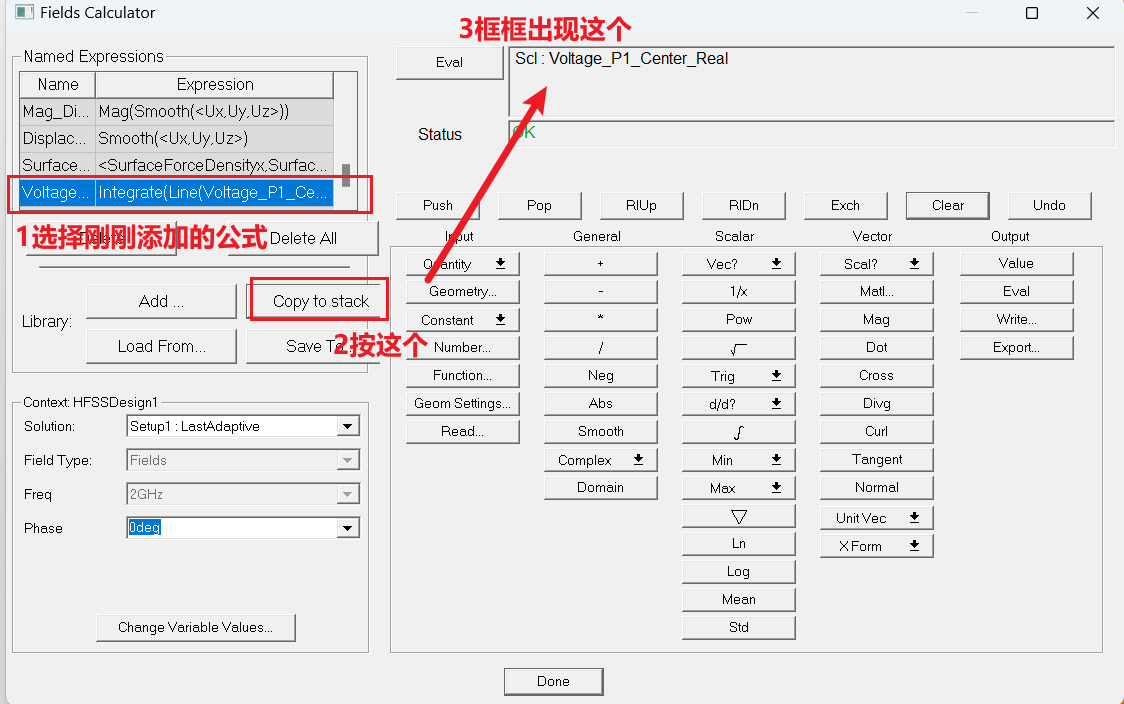Image resolution: width=1124 pixels, height=704 pixels.
Task: Open the Constant dropdown button
Action: click(x=462, y=320)
